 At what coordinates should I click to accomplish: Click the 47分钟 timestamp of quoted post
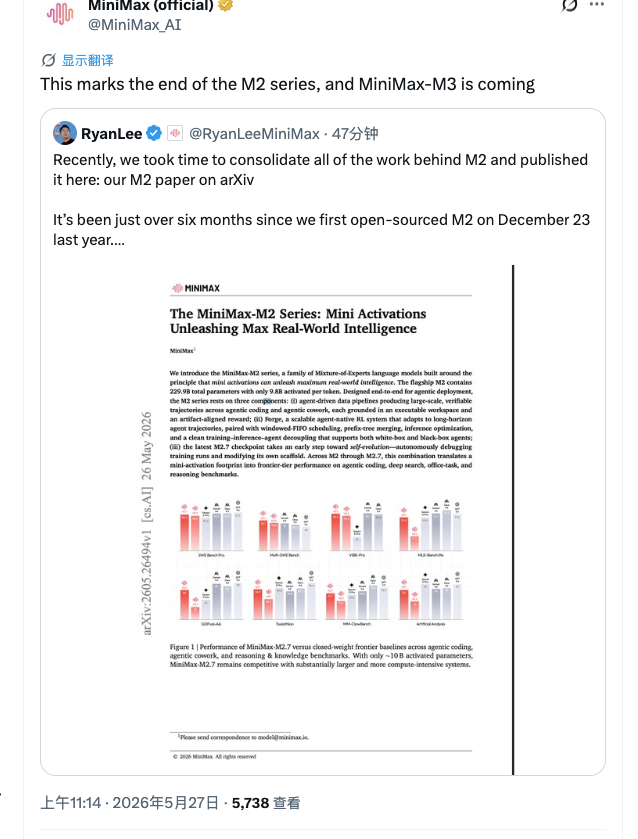click(355, 133)
